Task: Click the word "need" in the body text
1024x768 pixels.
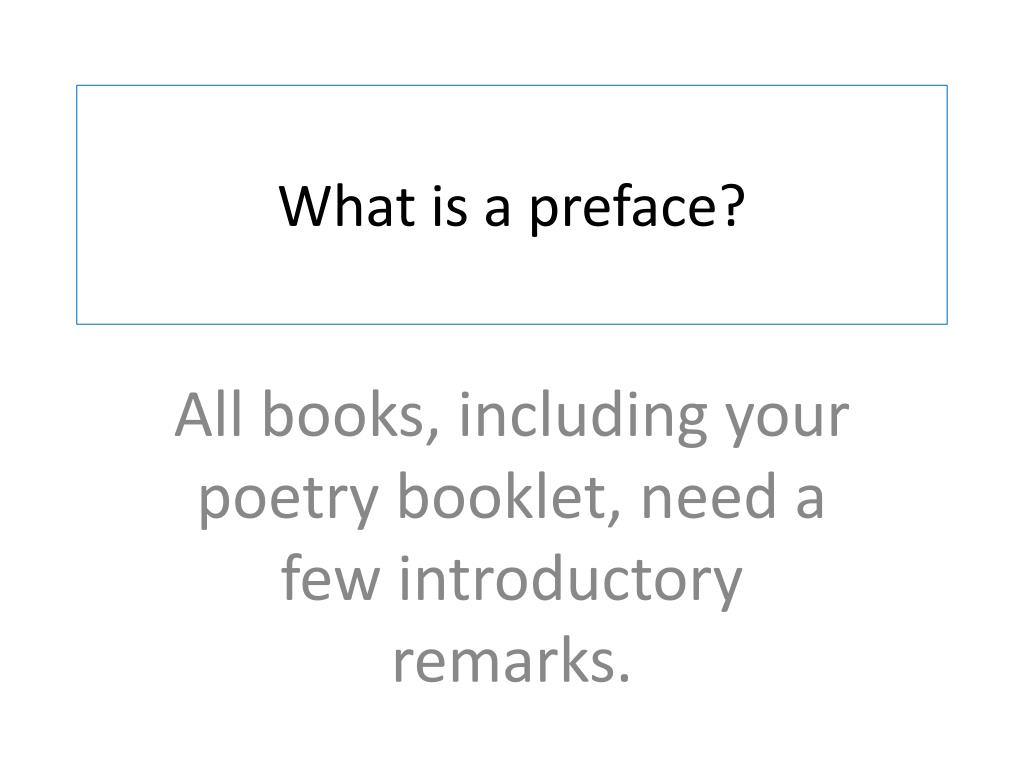Action: click(709, 496)
